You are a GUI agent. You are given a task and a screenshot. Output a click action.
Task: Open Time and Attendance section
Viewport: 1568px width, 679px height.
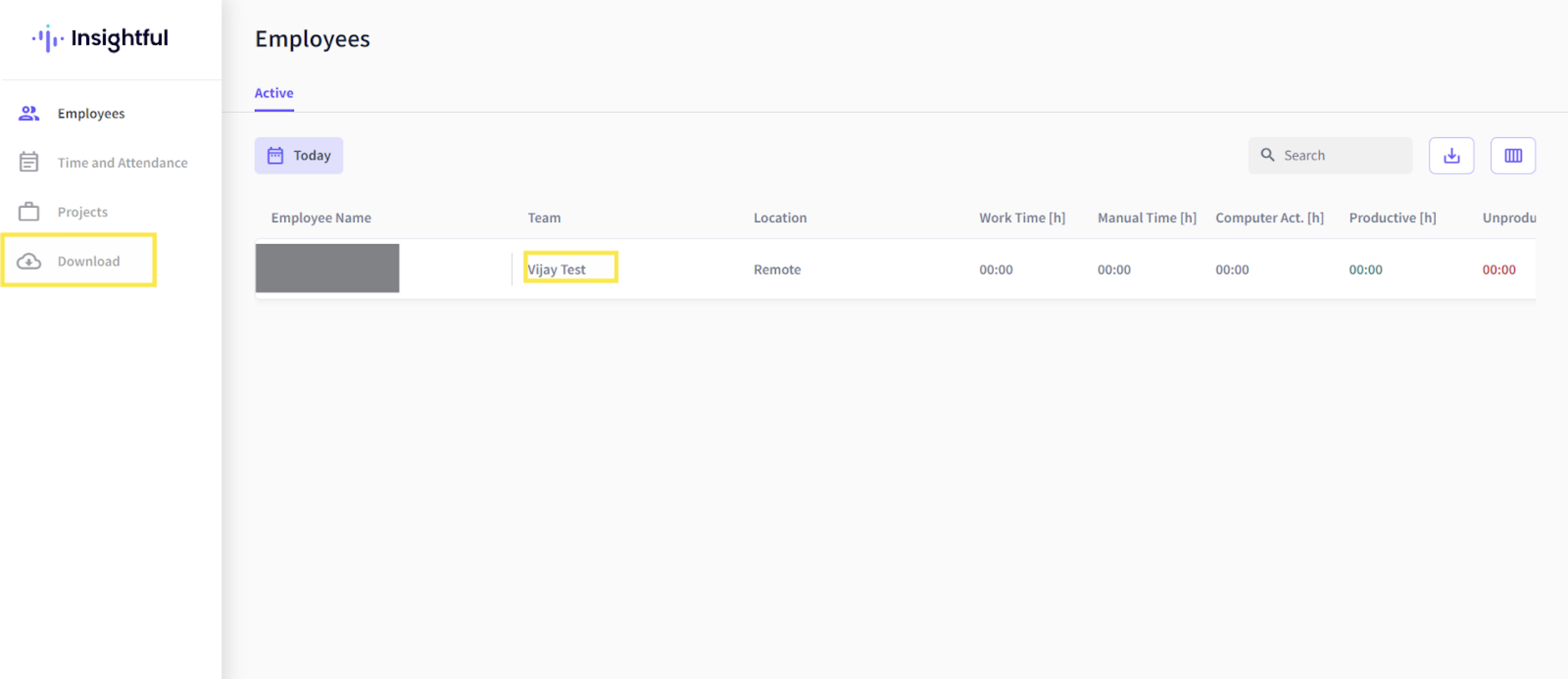coord(122,163)
